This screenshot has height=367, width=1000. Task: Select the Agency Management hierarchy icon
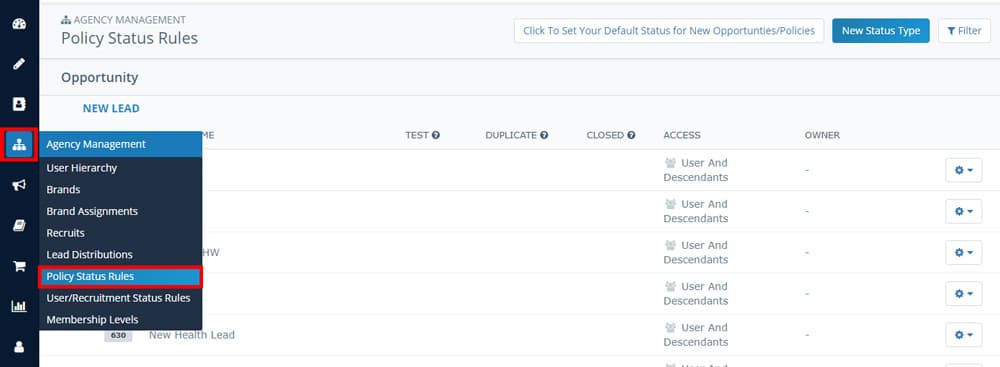pos(19,144)
